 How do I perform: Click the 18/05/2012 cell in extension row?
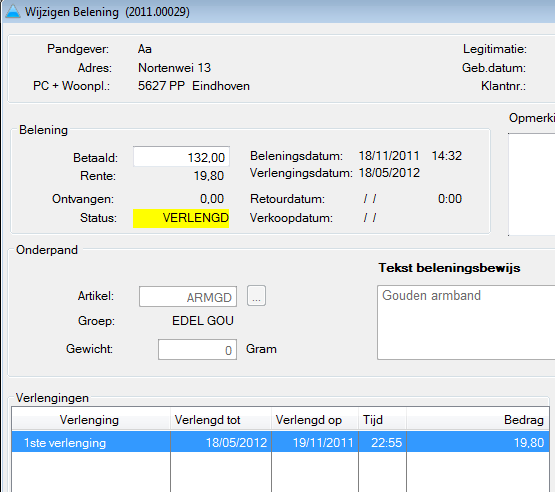point(221,442)
